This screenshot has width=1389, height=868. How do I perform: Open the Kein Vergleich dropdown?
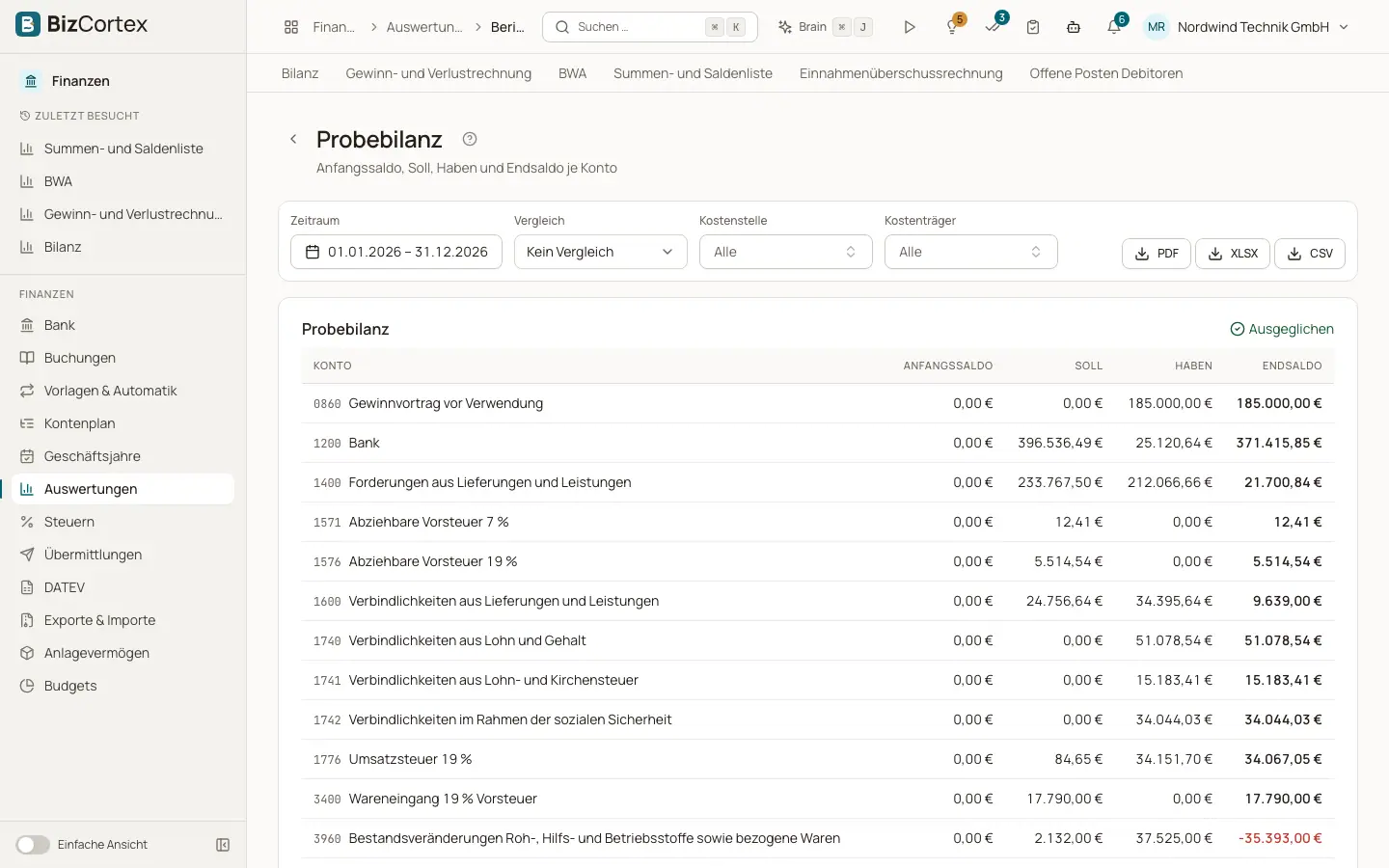tap(600, 252)
